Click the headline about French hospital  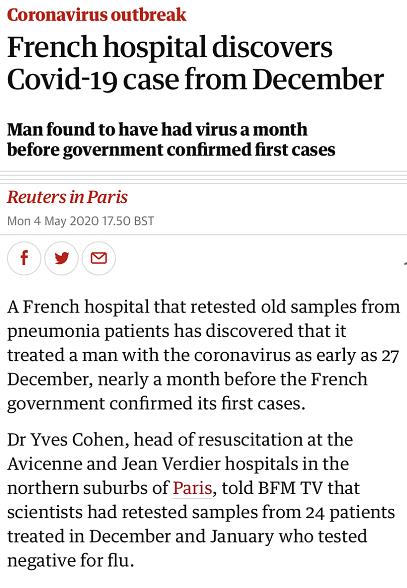[x=195, y=63]
